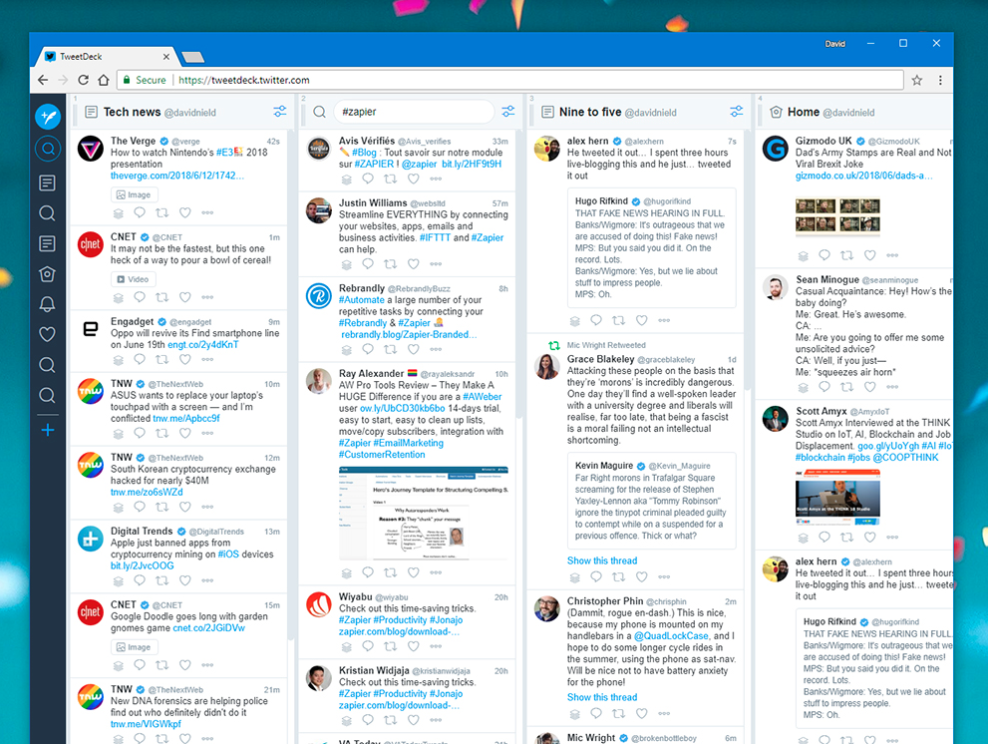Click the #zapier search query field
Screen dimensions: 988x744
[x=413, y=112]
